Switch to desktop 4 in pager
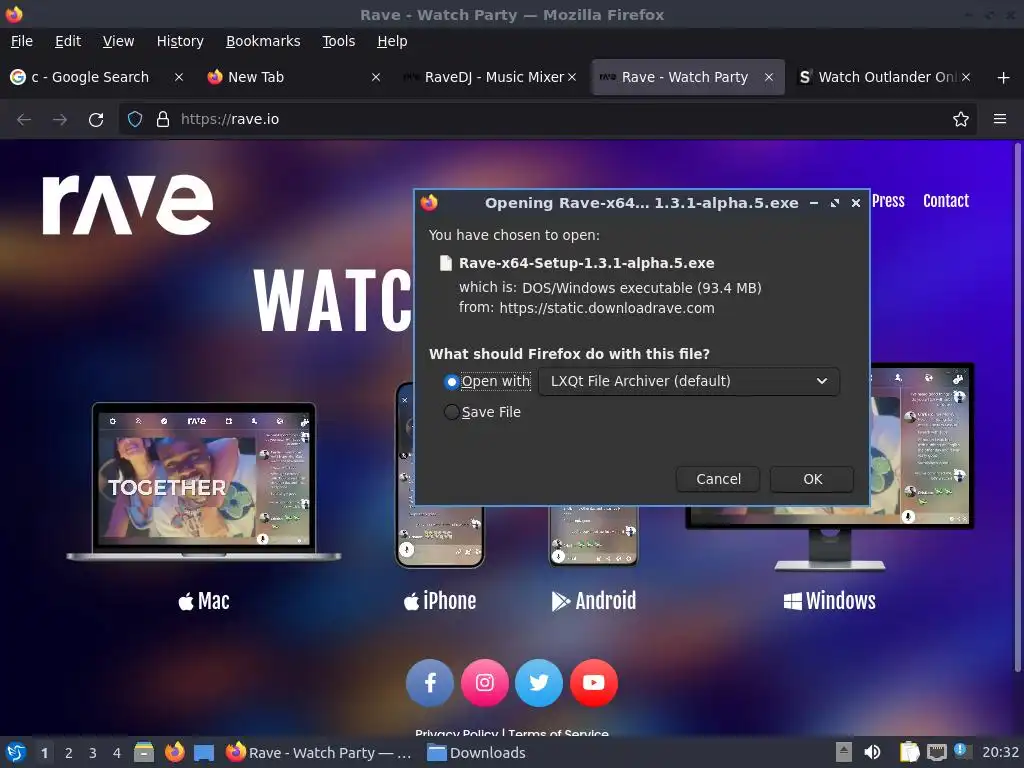The width and height of the screenshot is (1024, 768). (117, 753)
